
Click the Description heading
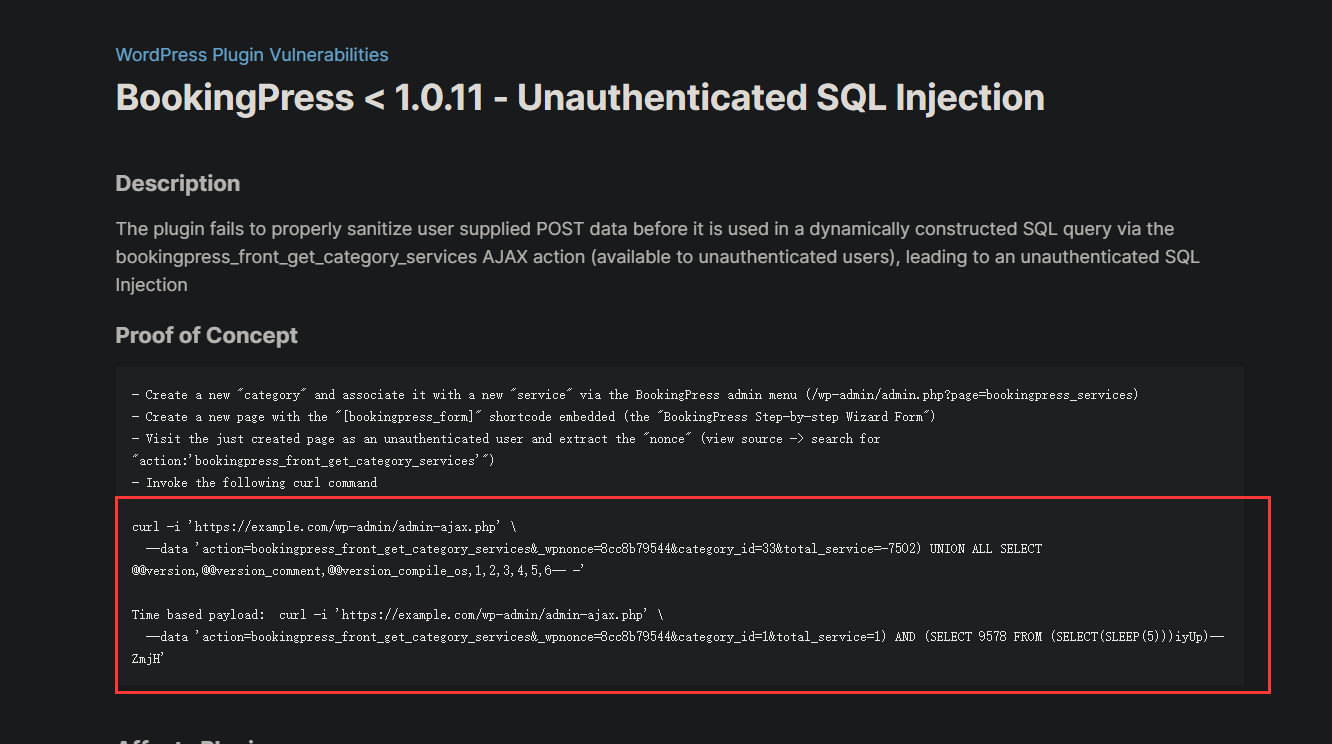pyautogui.click(x=178, y=184)
